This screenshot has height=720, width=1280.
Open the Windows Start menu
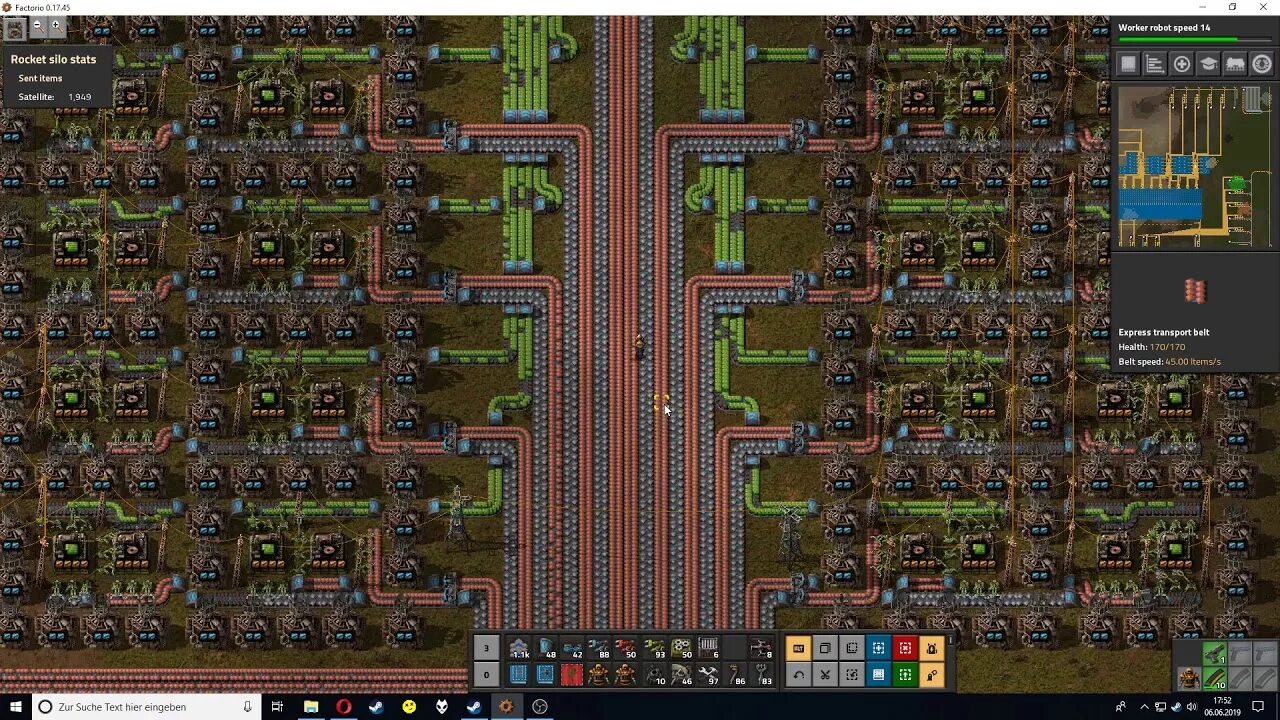[15, 707]
